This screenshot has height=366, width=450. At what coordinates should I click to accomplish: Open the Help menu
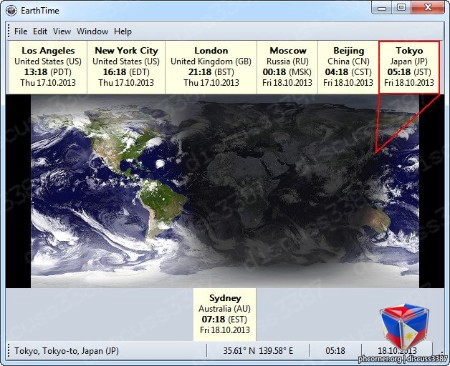point(123,31)
